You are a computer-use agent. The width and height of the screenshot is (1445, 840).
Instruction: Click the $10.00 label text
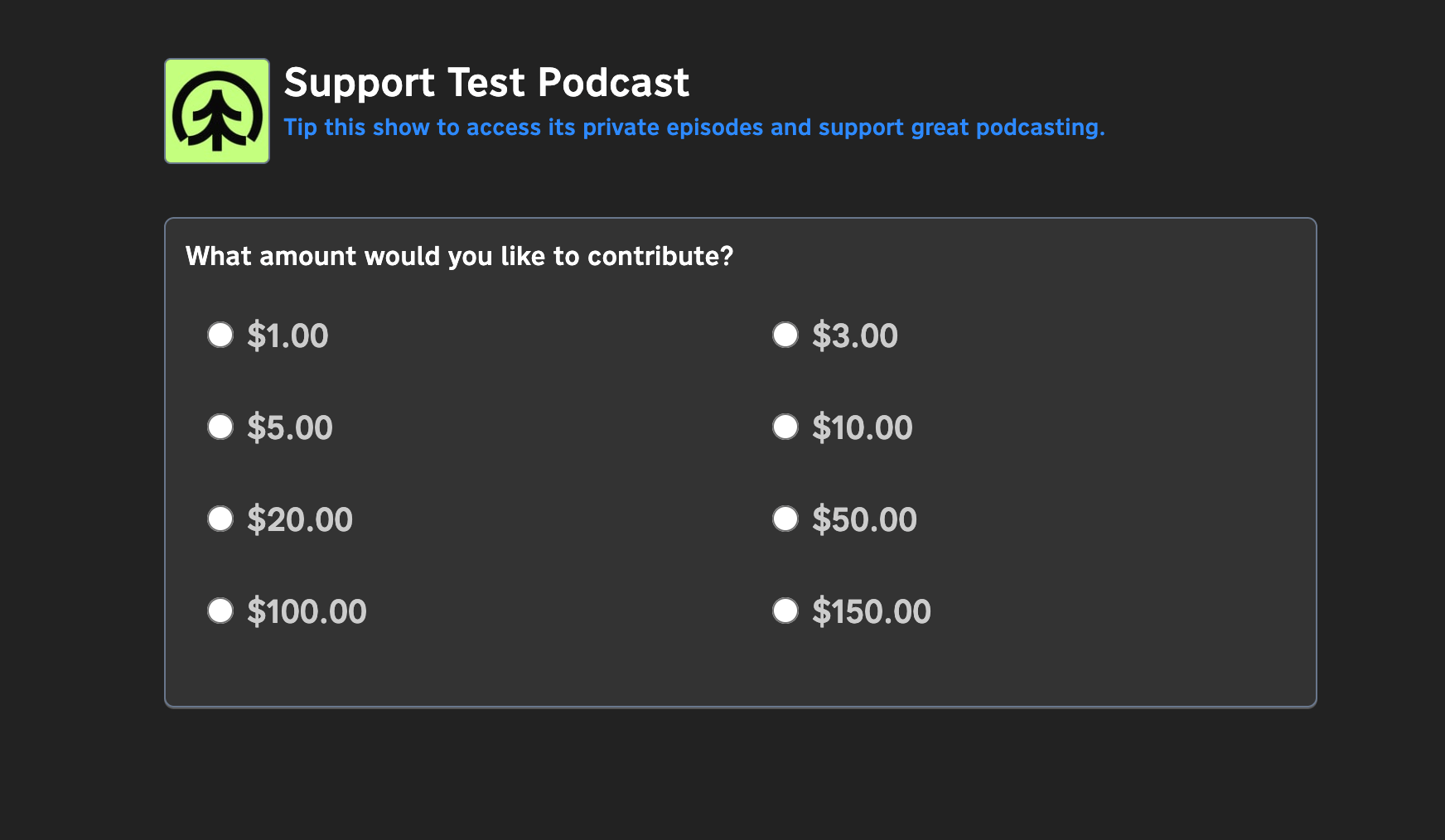point(863,427)
